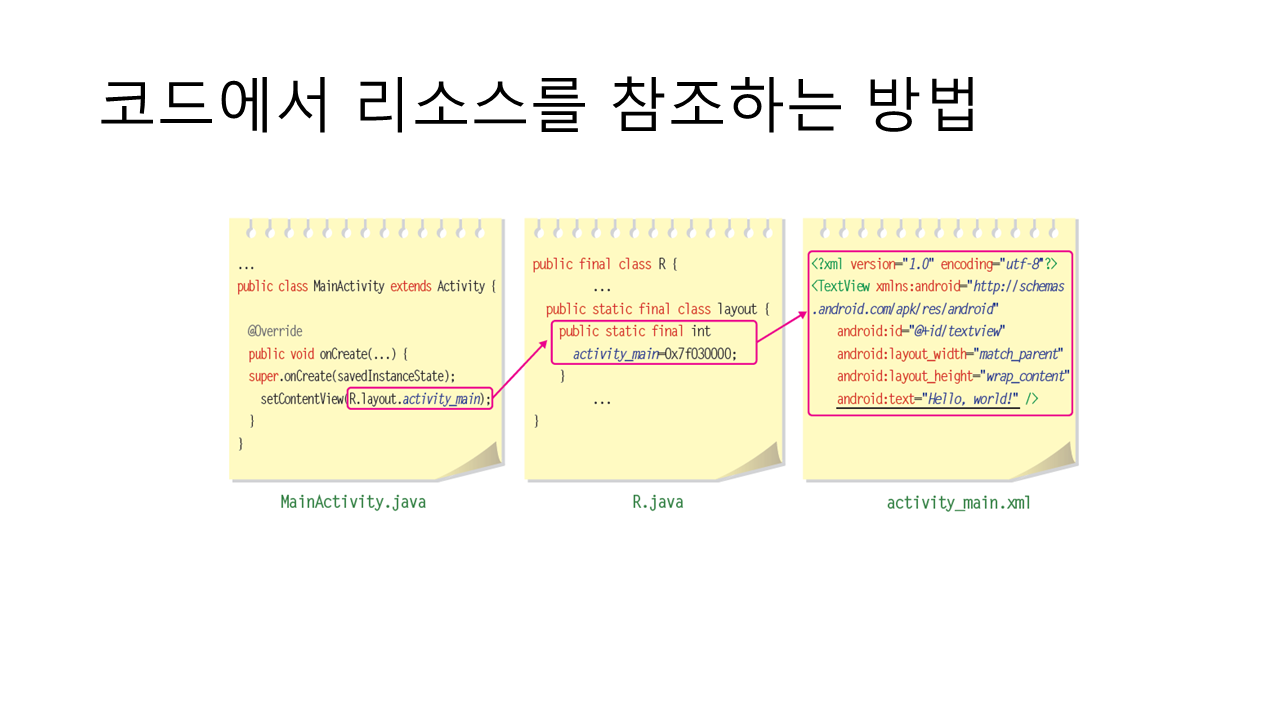Click the highlighted R.layout.activity_main box

click(420, 400)
